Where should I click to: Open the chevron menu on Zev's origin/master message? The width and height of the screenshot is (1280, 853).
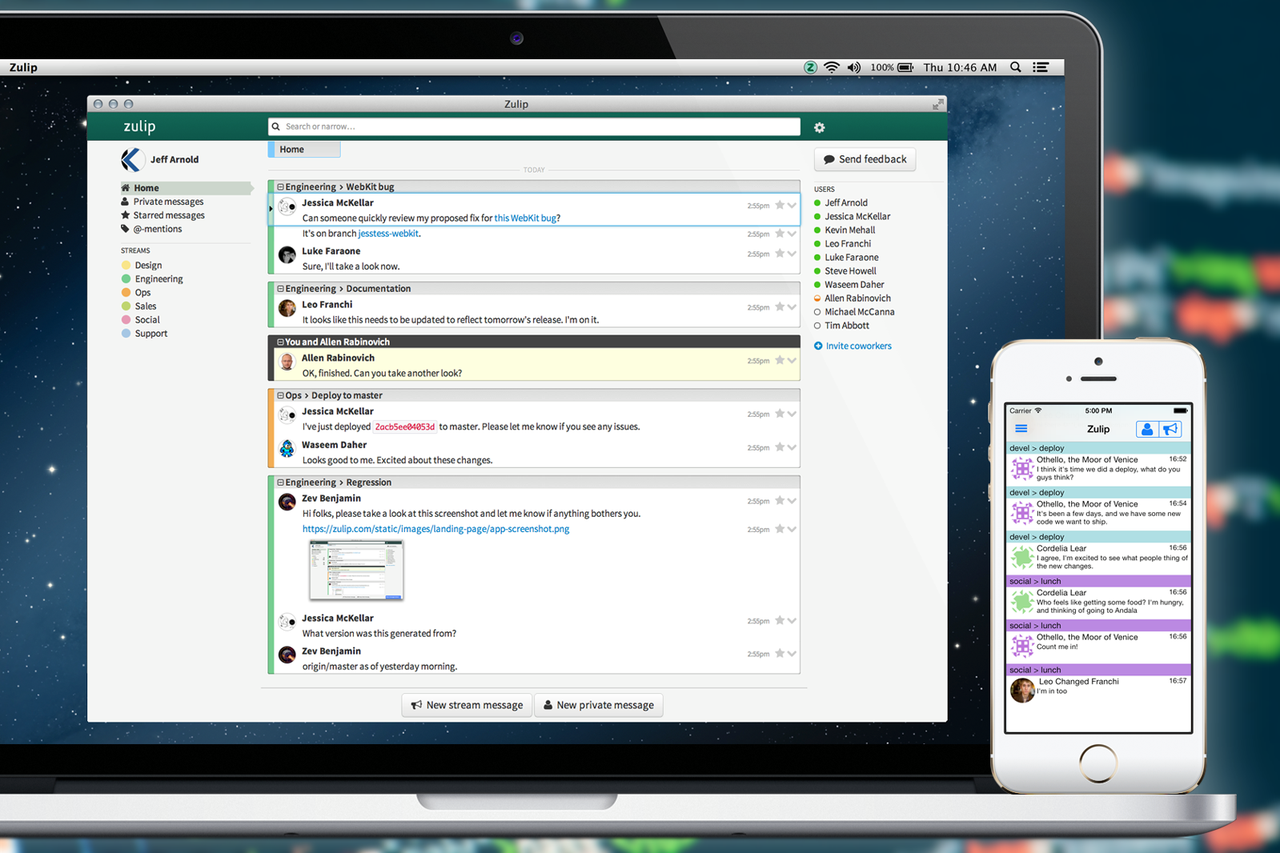click(x=792, y=654)
